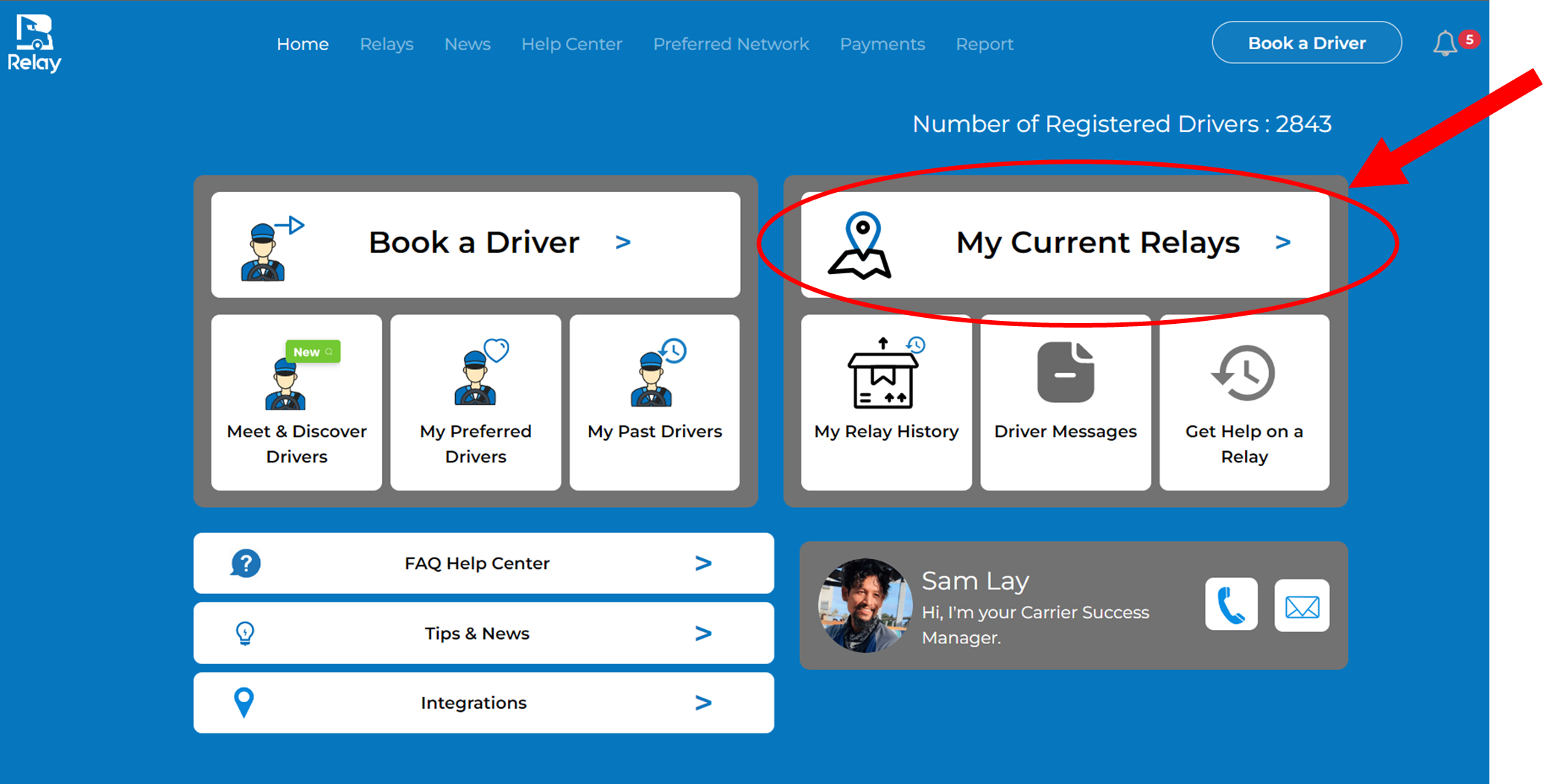The height and width of the screenshot is (784, 1543).
Task: Open the notifications bell
Action: click(1445, 43)
